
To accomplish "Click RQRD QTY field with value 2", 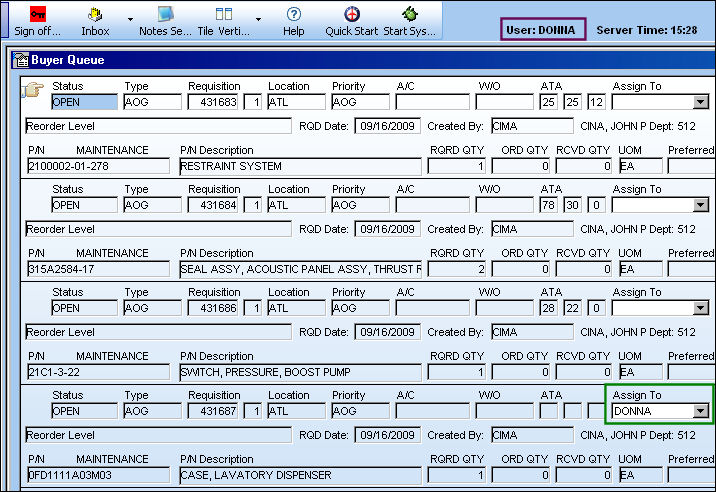I will (x=456, y=269).
